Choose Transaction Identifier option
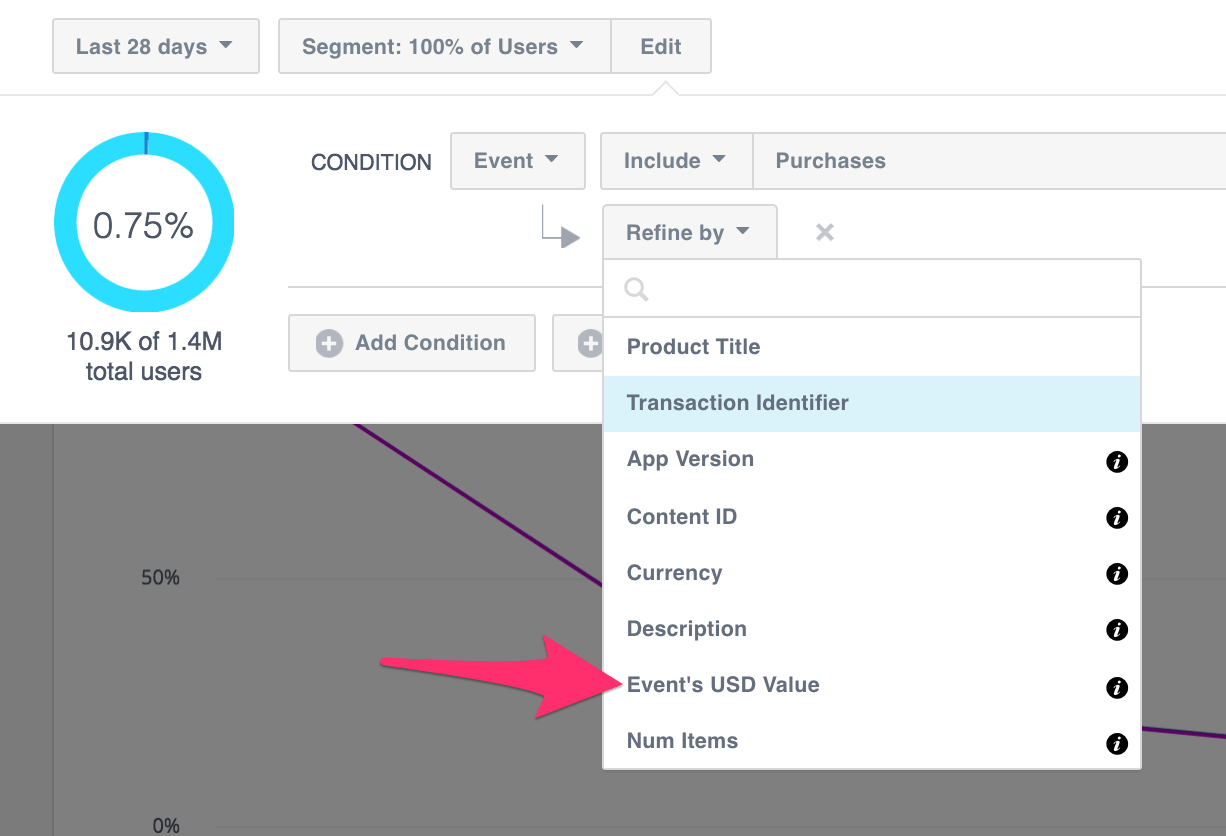 coord(738,403)
